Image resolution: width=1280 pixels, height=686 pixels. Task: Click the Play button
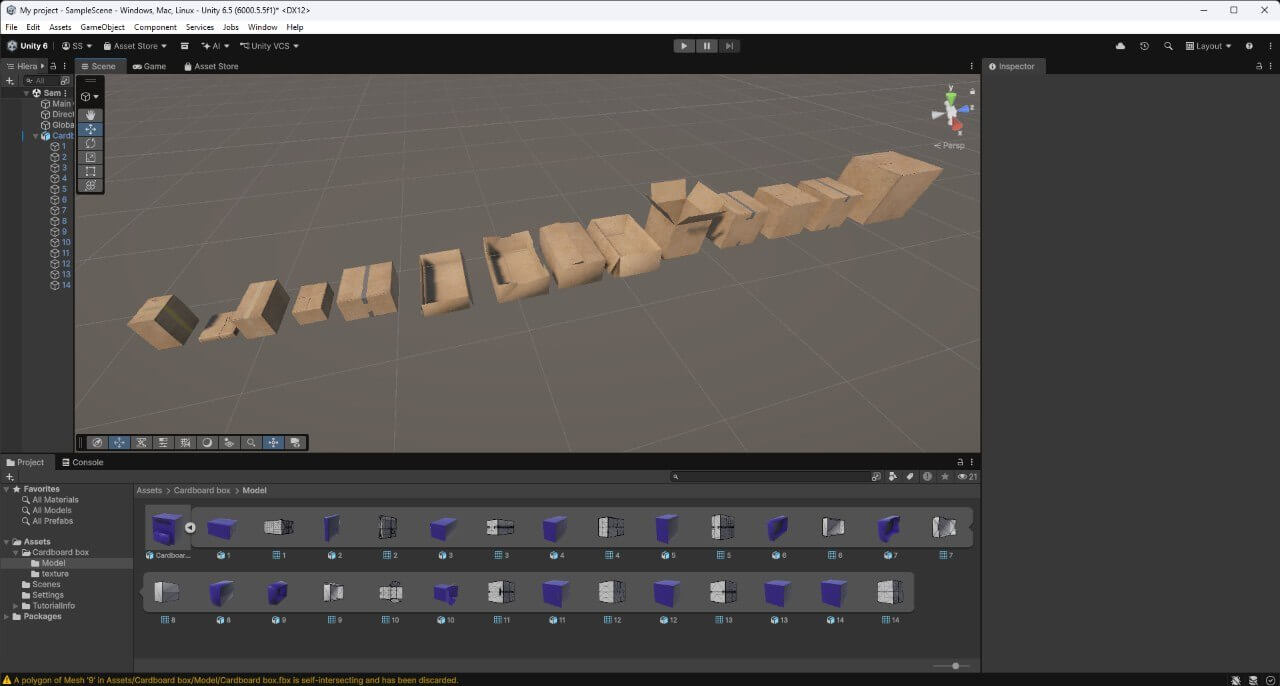tap(684, 46)
